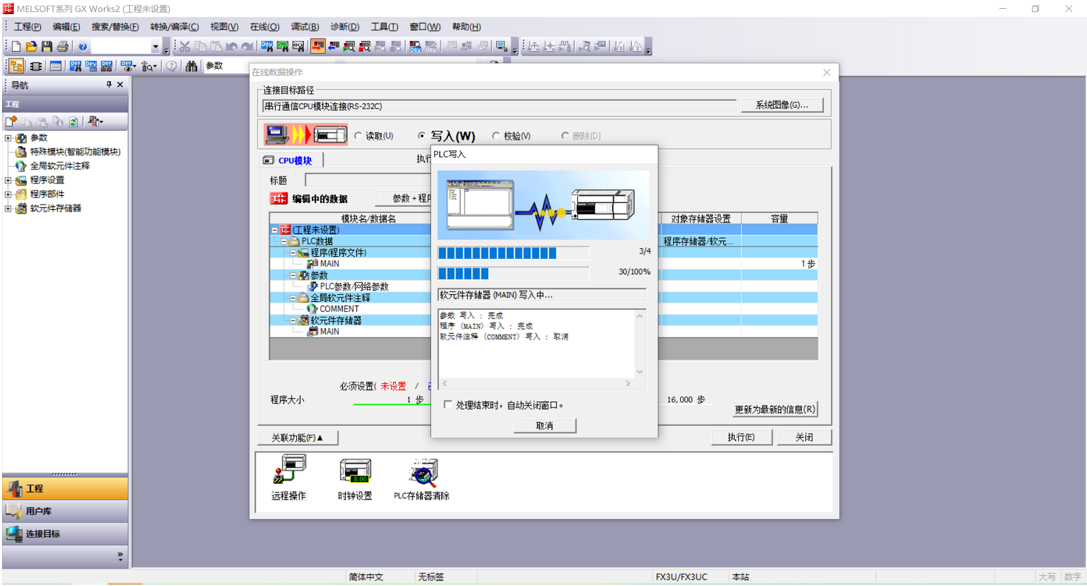The image size is (1087, 586).
Task: Click the 取消 button in PLC写入 dialog
Action: [x=545, y=425]
